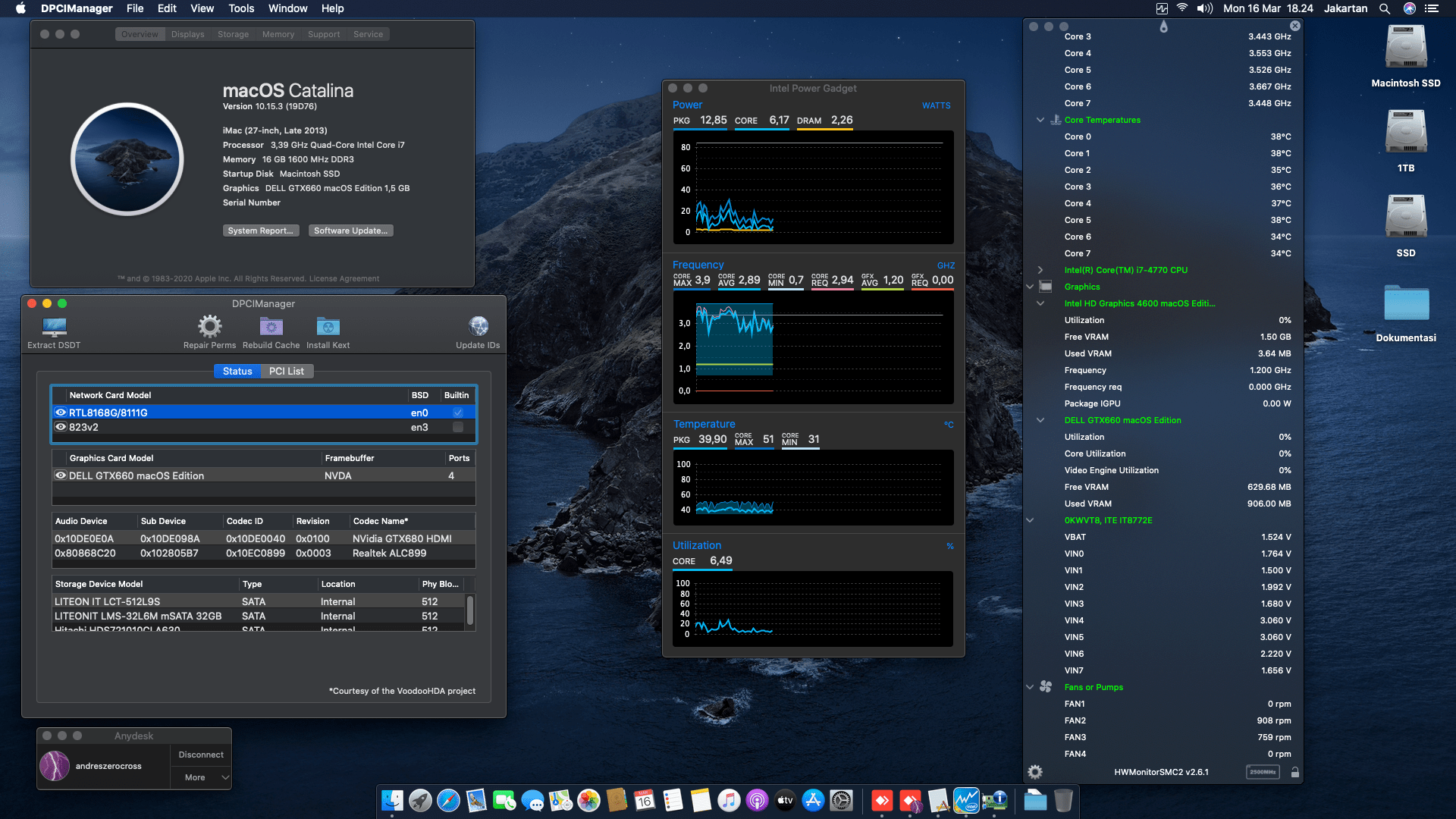Open Notification Center in menu bar
1456x819 pixels.
(1432, 8)
